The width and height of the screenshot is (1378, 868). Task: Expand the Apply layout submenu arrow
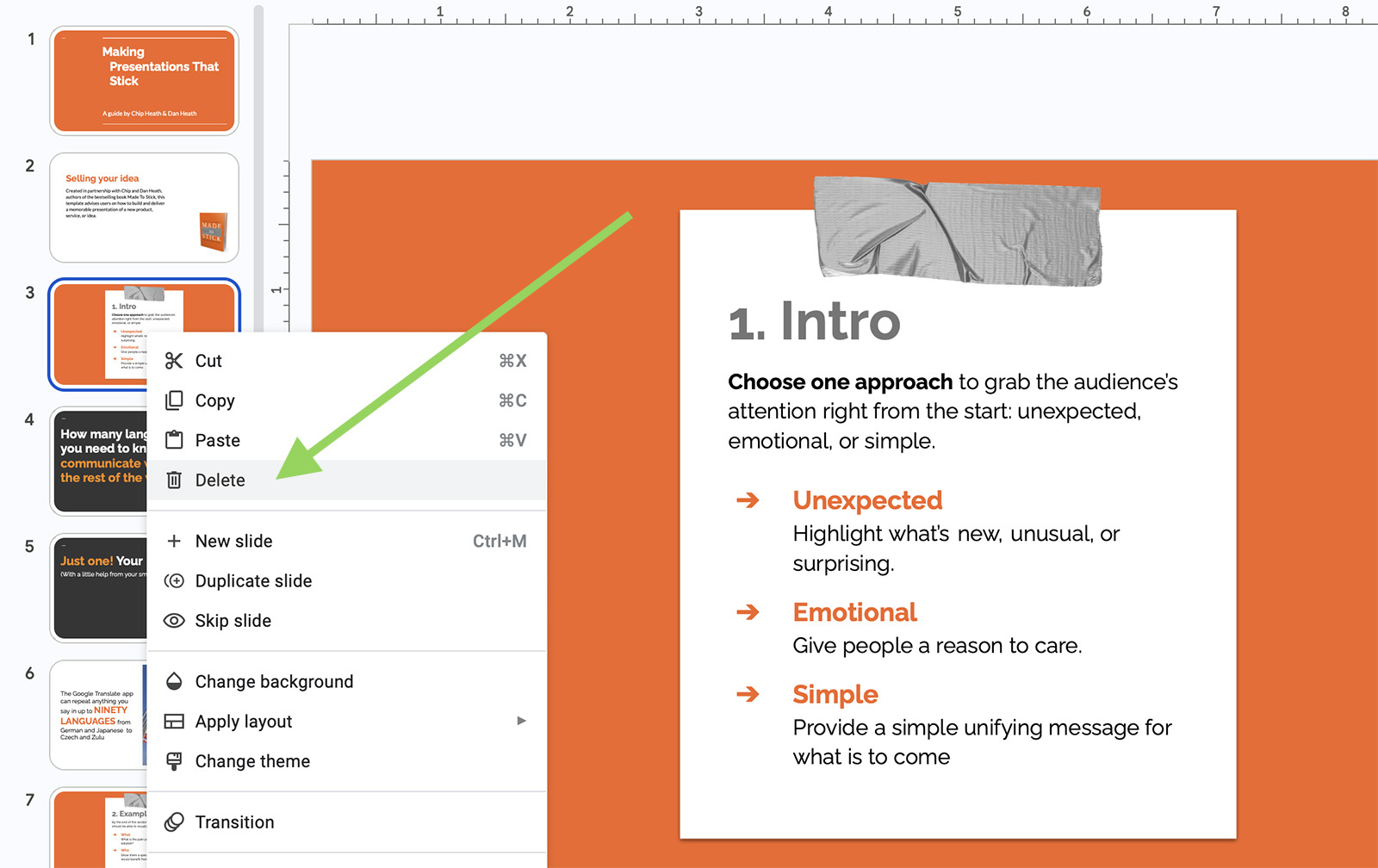[521, 721]
